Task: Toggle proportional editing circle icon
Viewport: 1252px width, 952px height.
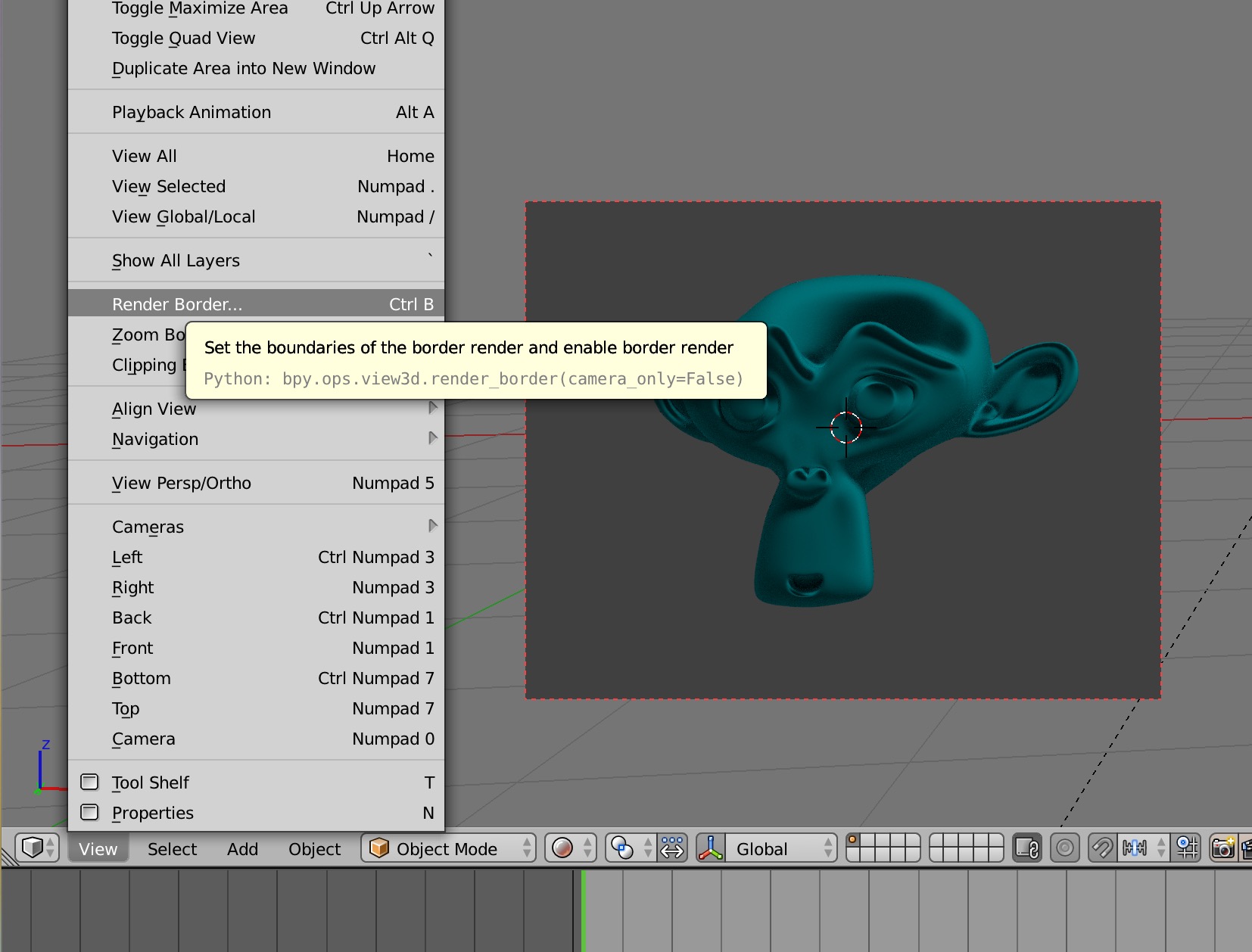Action: 1065,848
